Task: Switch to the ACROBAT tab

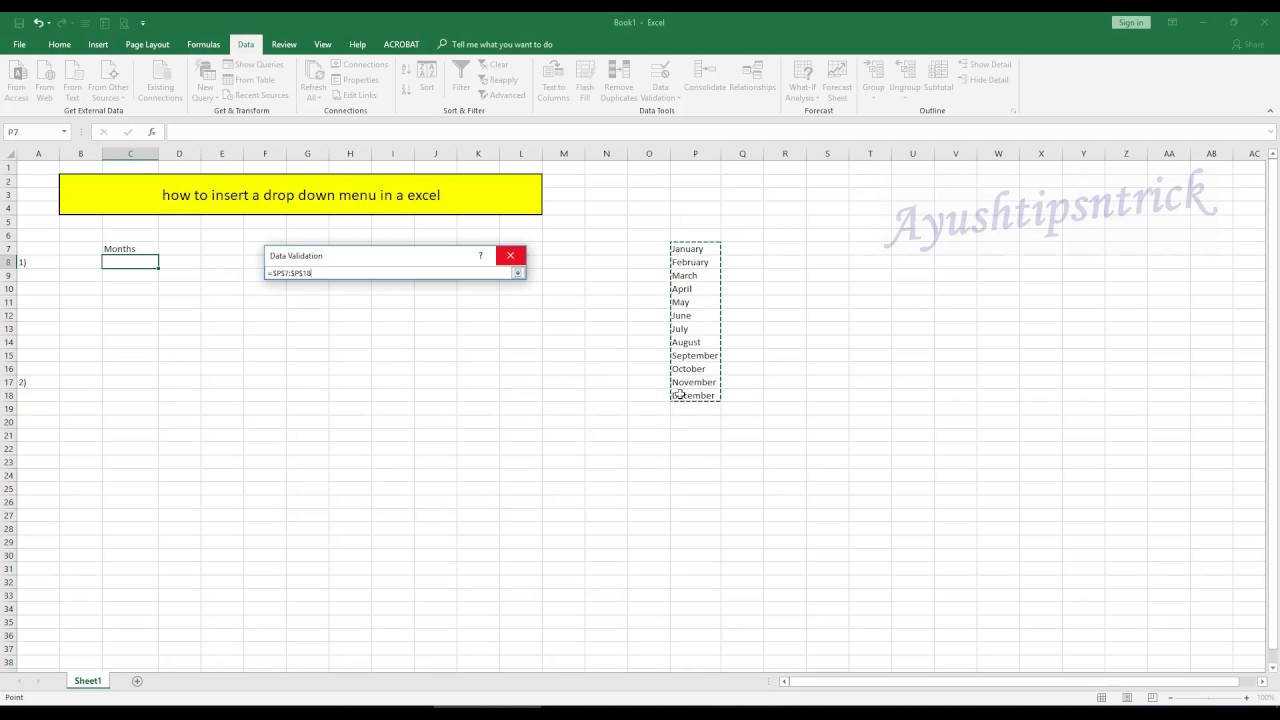Action: [x=401, y=44]
